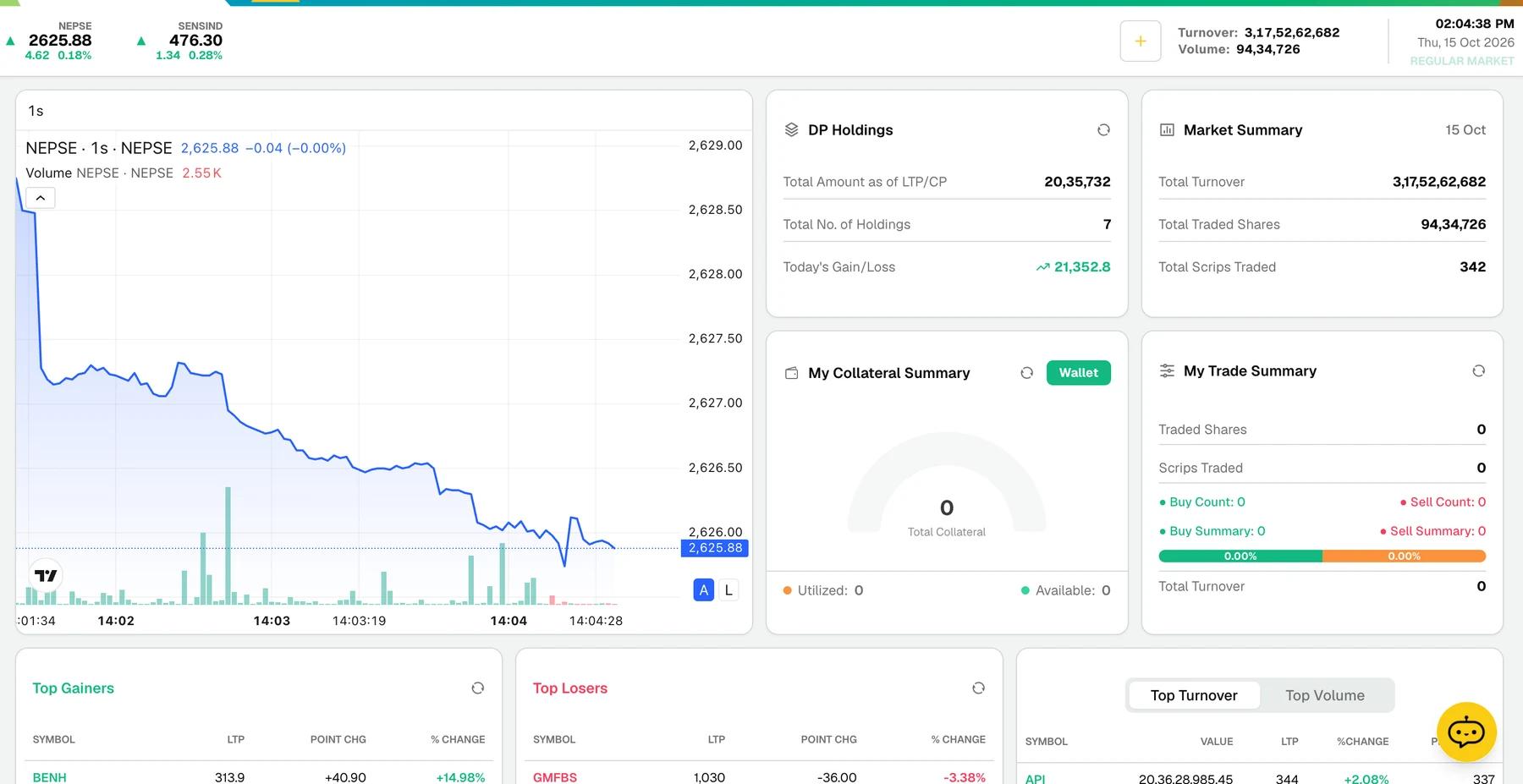Viewport: 1523px width, 784px height.
Task: Refresh the Top Gainers list
Action: pyautogui.click(x=477, y=688)
